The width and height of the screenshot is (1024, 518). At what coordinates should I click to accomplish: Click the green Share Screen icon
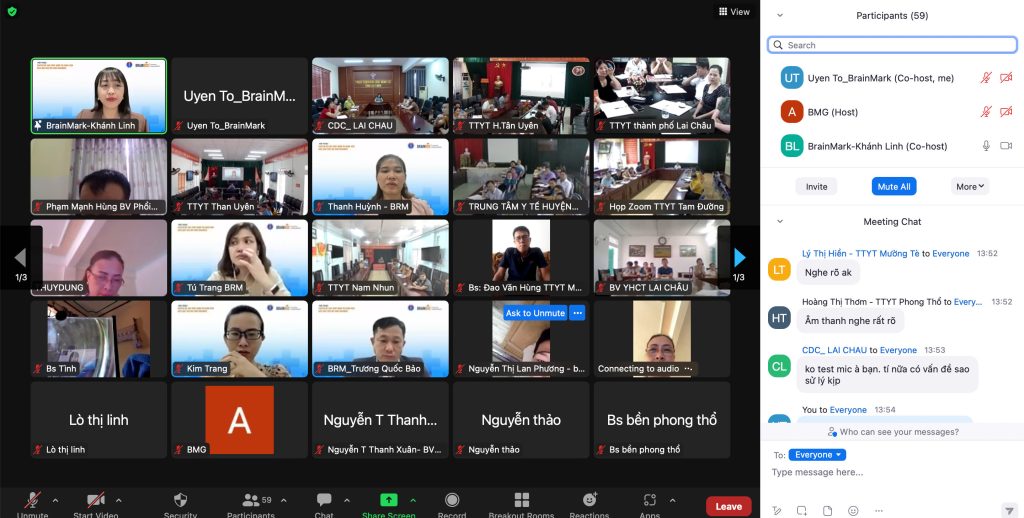[389, 500]
